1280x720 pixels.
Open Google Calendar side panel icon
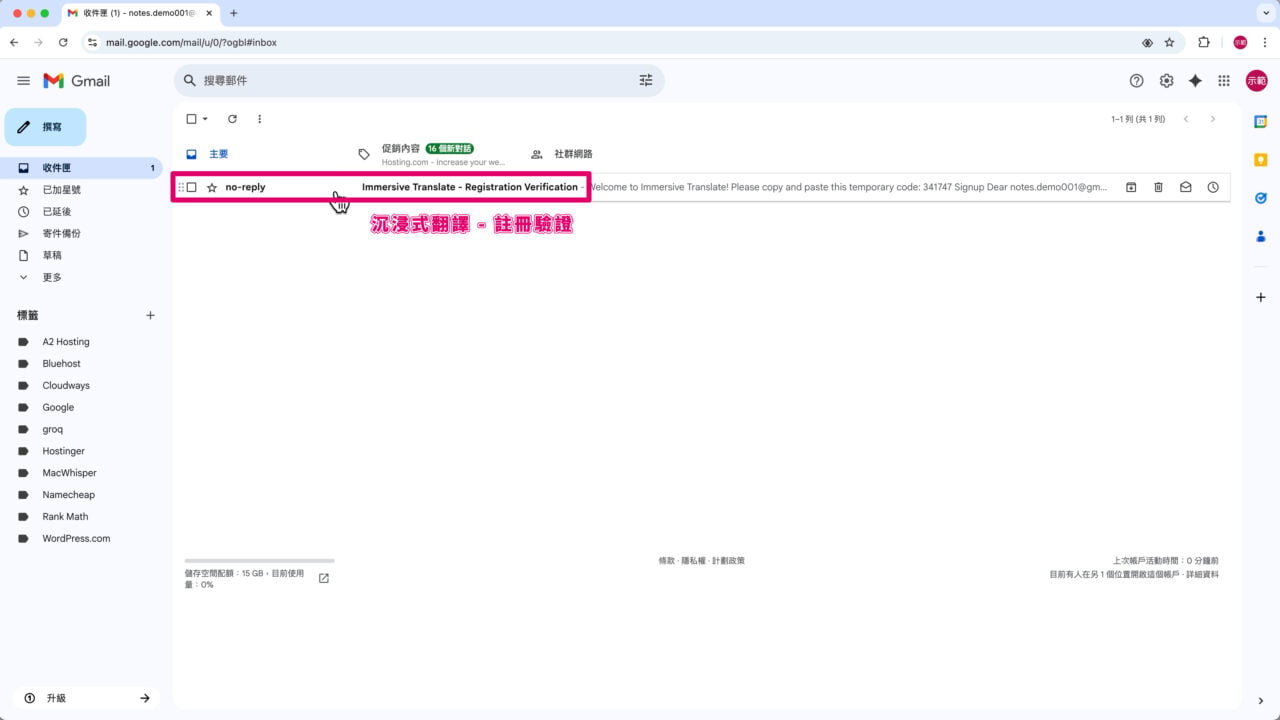1261,122
